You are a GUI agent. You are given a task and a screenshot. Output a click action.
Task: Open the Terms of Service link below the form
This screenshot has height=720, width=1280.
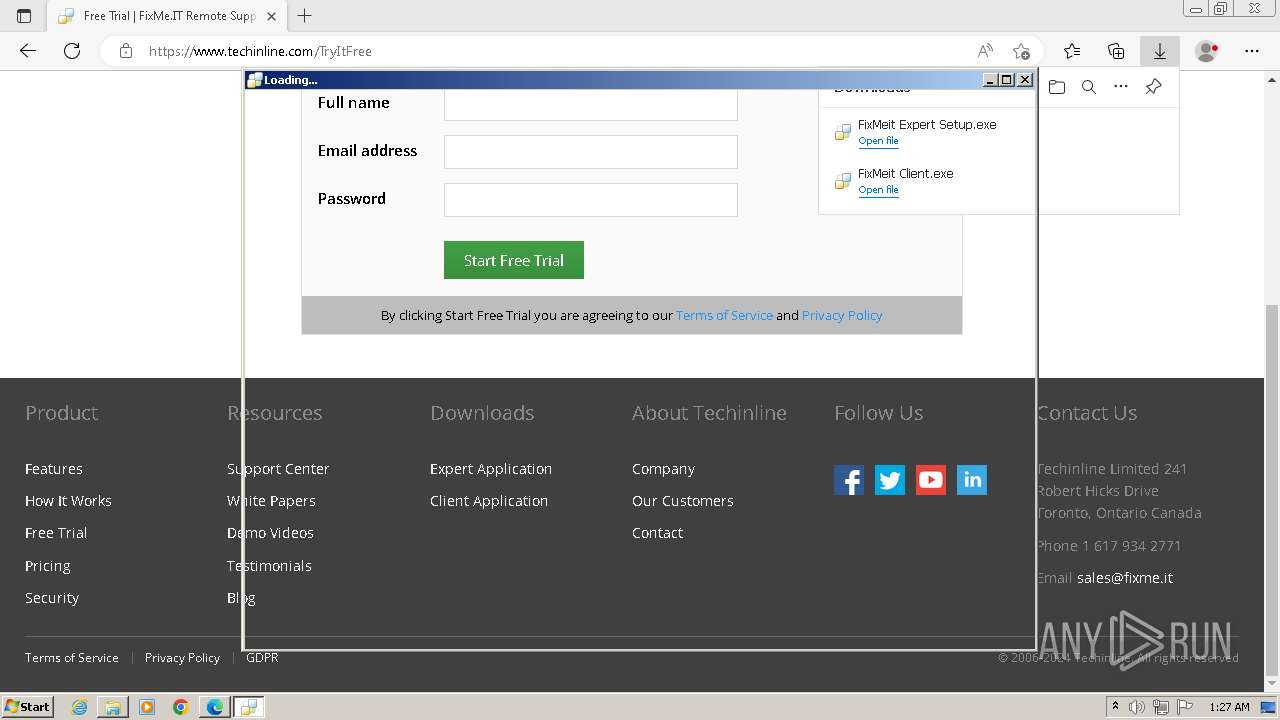pyautogui.click(x=724, y=315)
